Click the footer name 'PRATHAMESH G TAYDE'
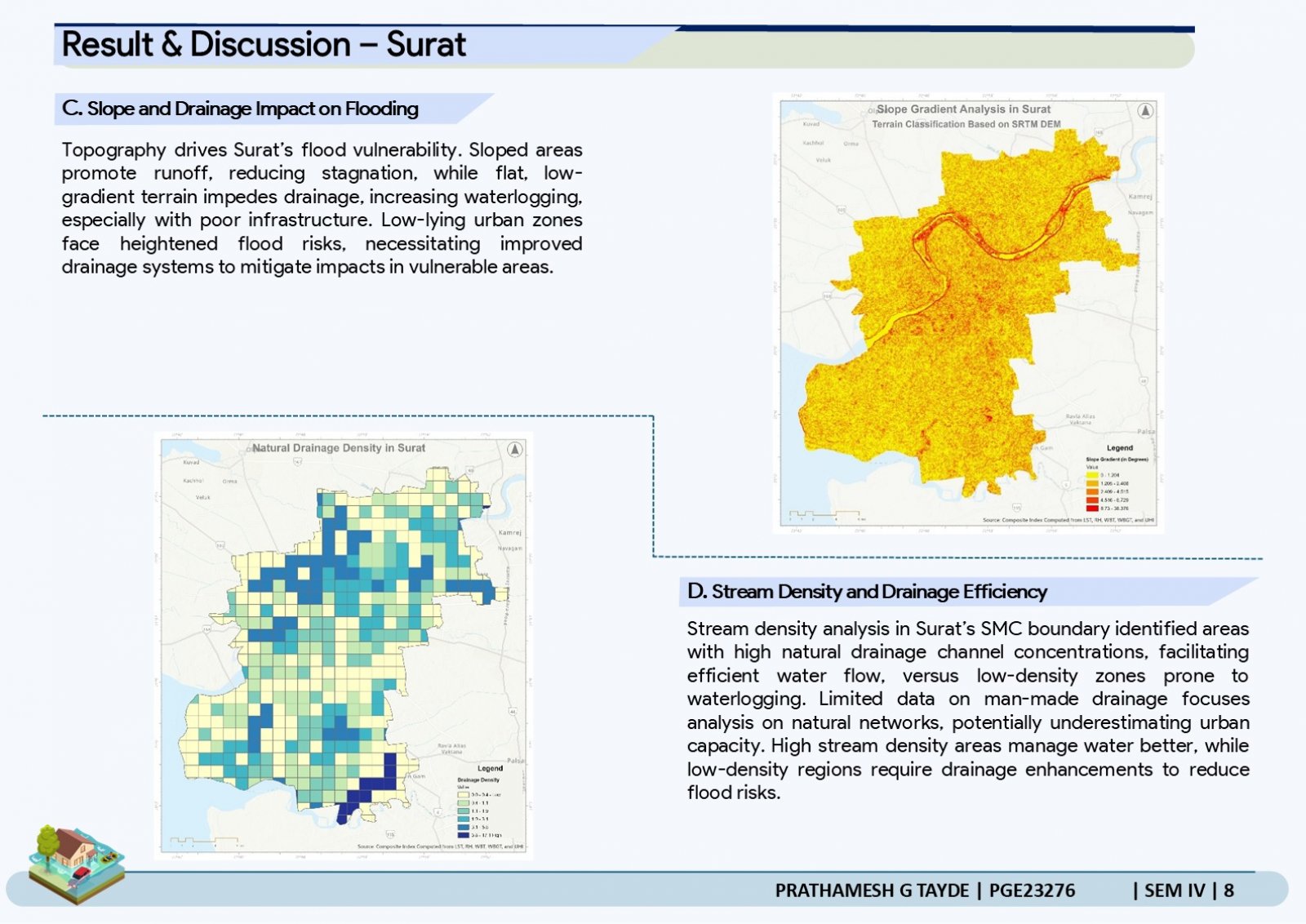Image resolution: width=1306 pixels, height=924 pixels. (x=872, y=891)
